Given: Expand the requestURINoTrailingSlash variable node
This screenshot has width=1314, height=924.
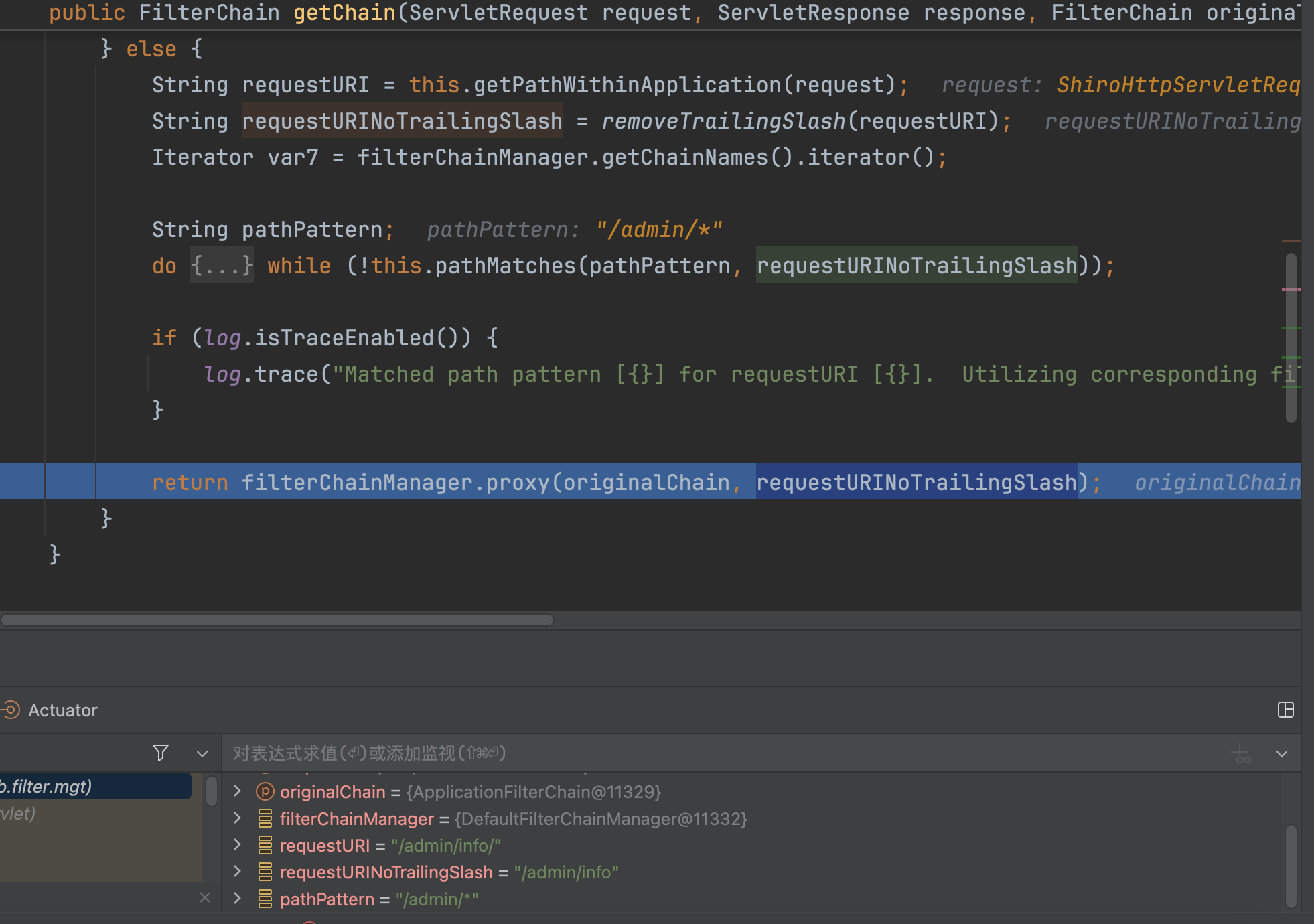Looking at the screenshot, I should [x=237, y=872].
